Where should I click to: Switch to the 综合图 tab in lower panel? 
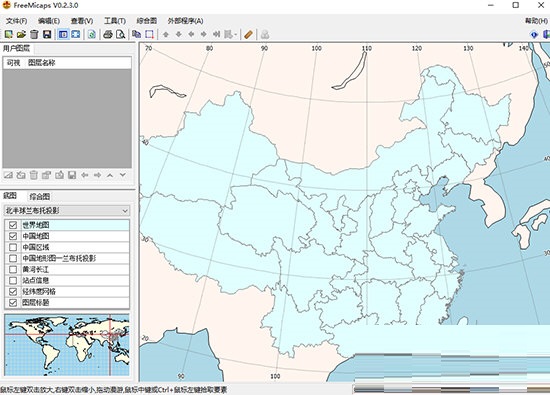tap(39, 196)
